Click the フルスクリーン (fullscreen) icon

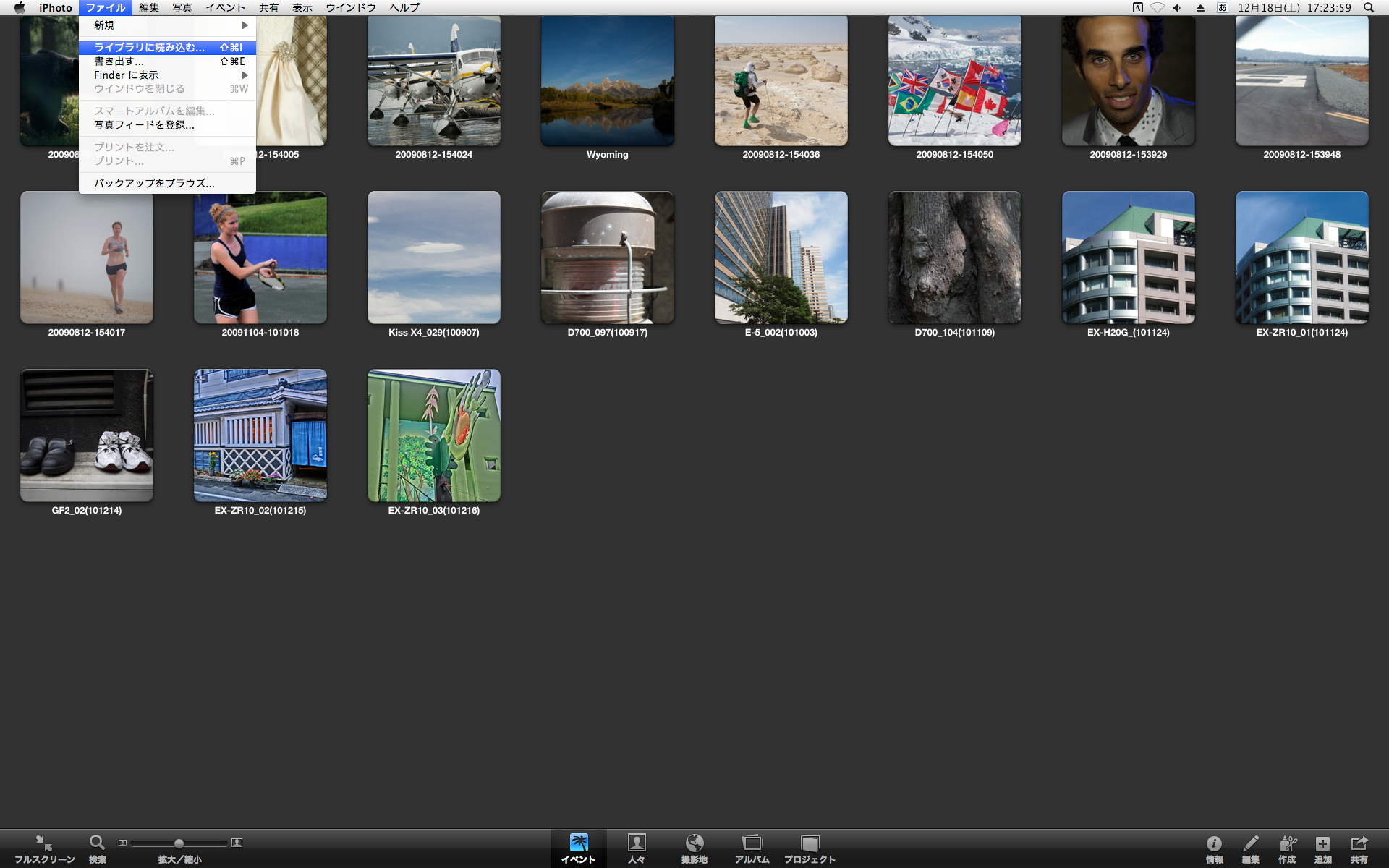[43, 843]
